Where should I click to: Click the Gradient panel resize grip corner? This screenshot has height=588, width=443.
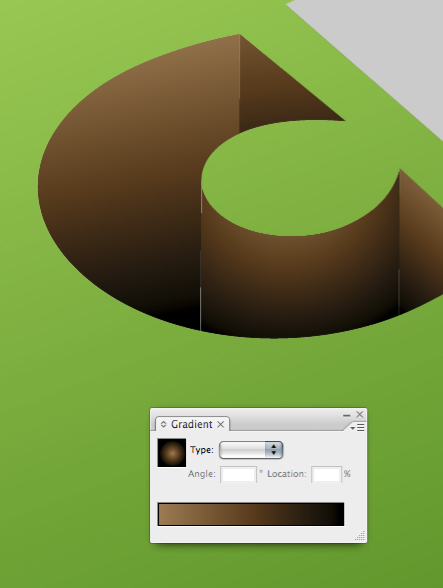(360, 536)
